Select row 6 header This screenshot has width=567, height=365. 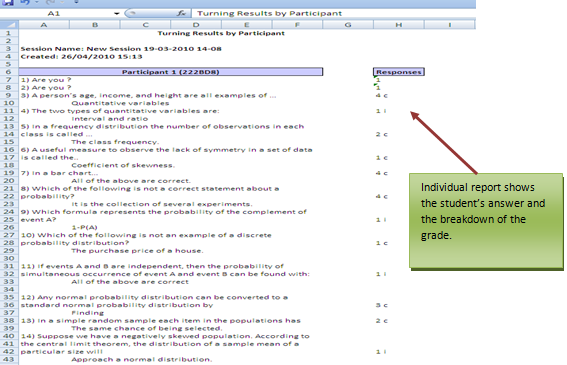coord(9,72)
